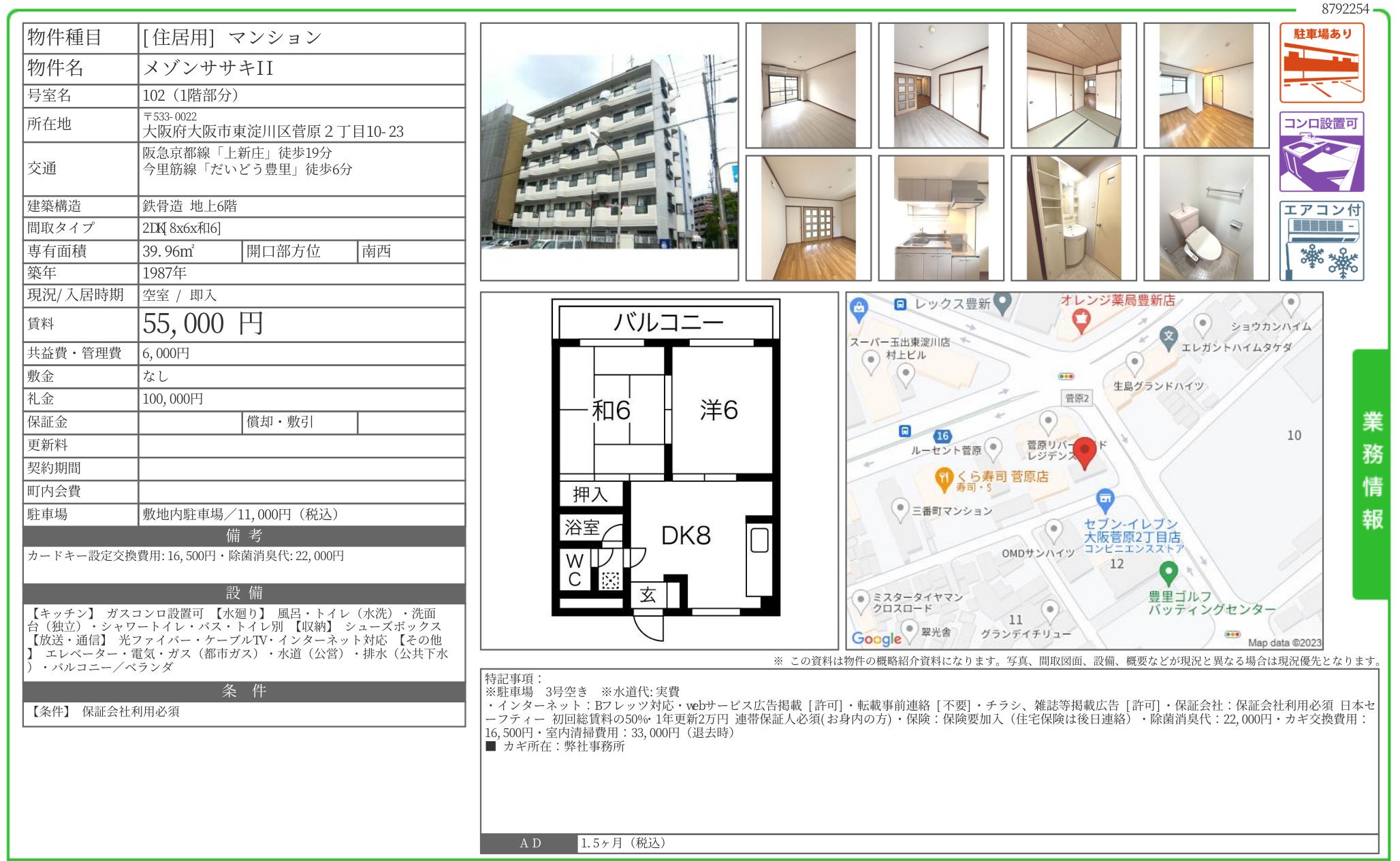Screen dimensions: 1400x861
Task: Click the parking available (駐車場あり) icon
Action: 1321,63
